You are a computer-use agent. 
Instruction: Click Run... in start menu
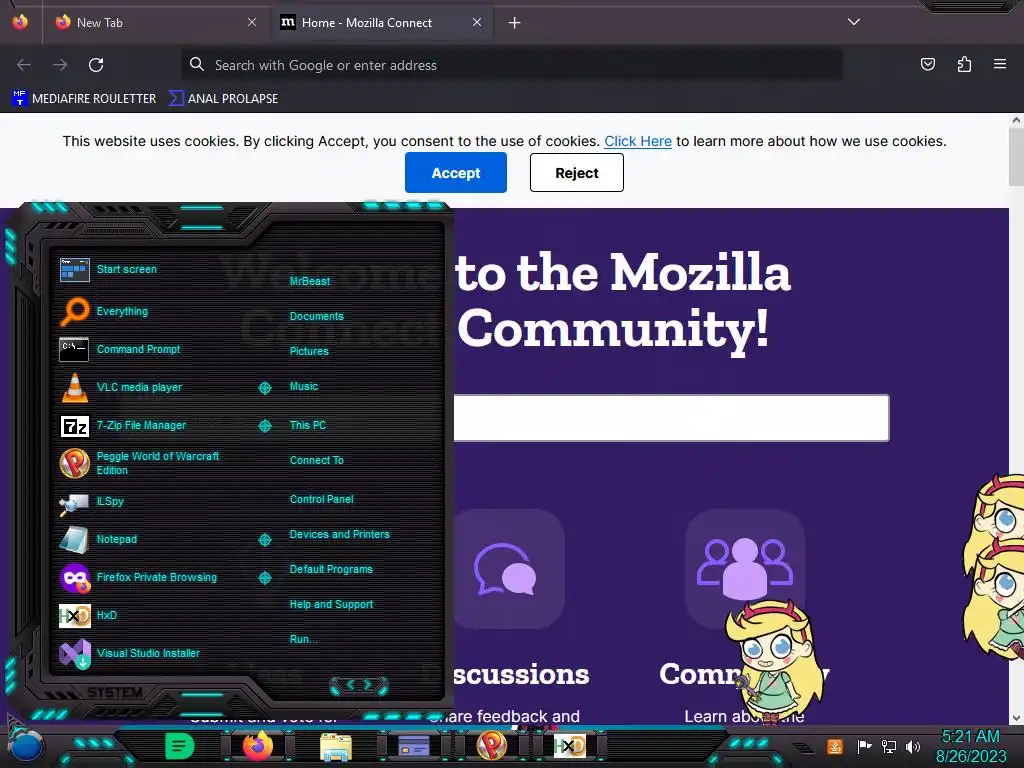click(304, 639)
